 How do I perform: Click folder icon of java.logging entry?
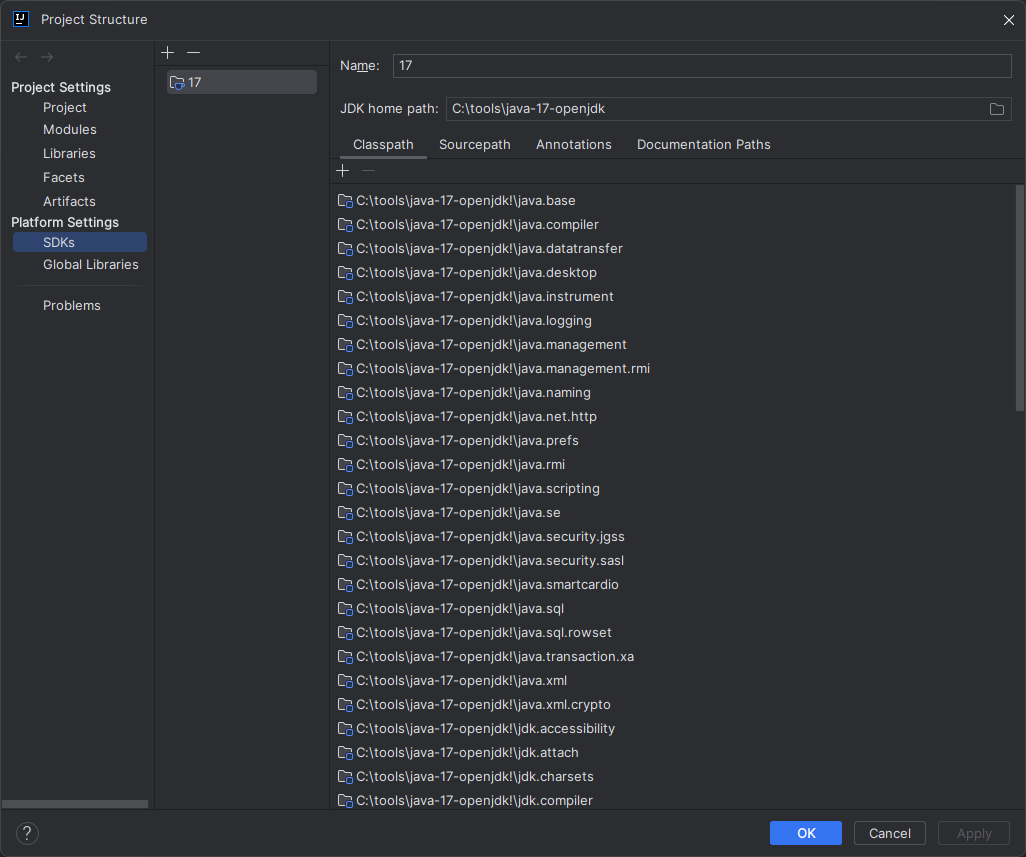(x=345, y=321)
